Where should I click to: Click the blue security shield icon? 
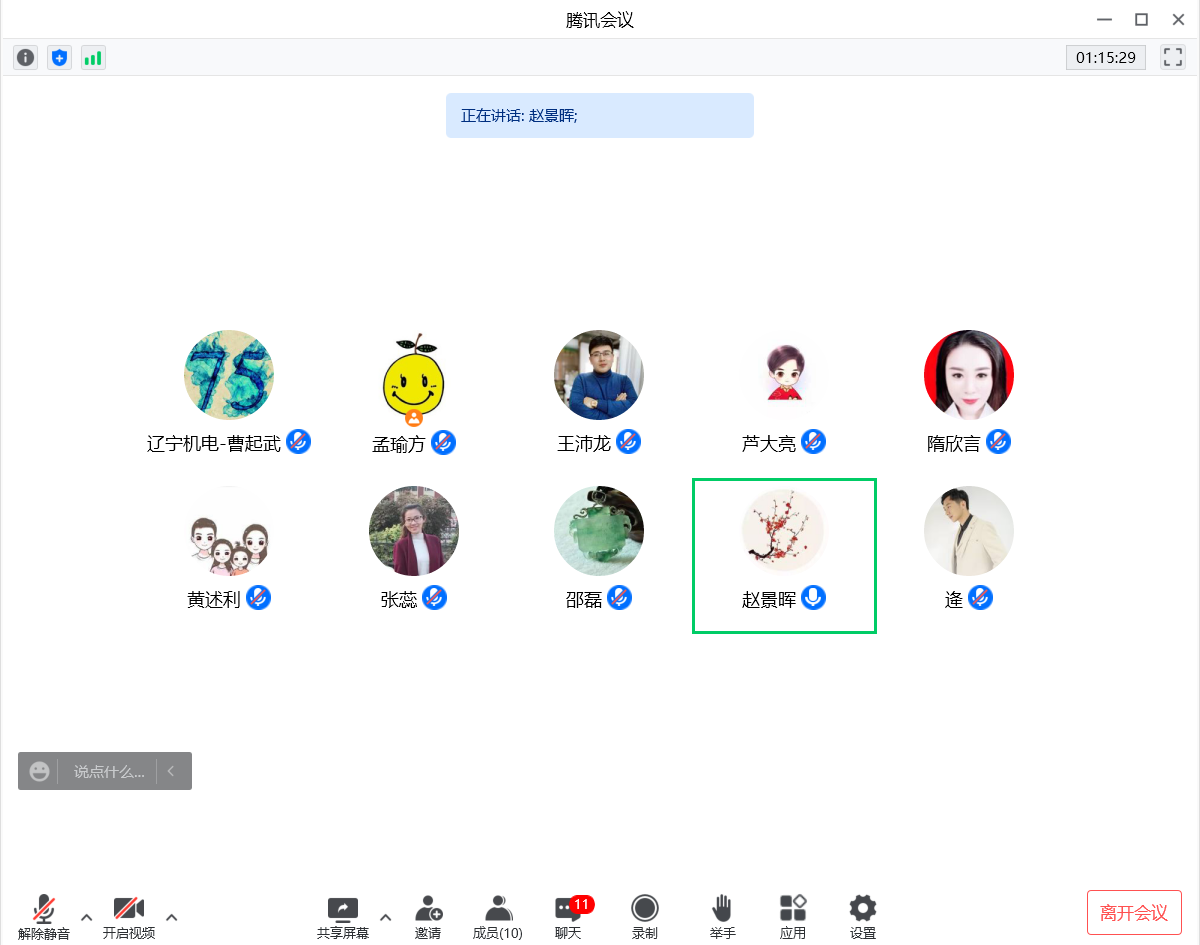pyautogui.click(x=60, y=58)
